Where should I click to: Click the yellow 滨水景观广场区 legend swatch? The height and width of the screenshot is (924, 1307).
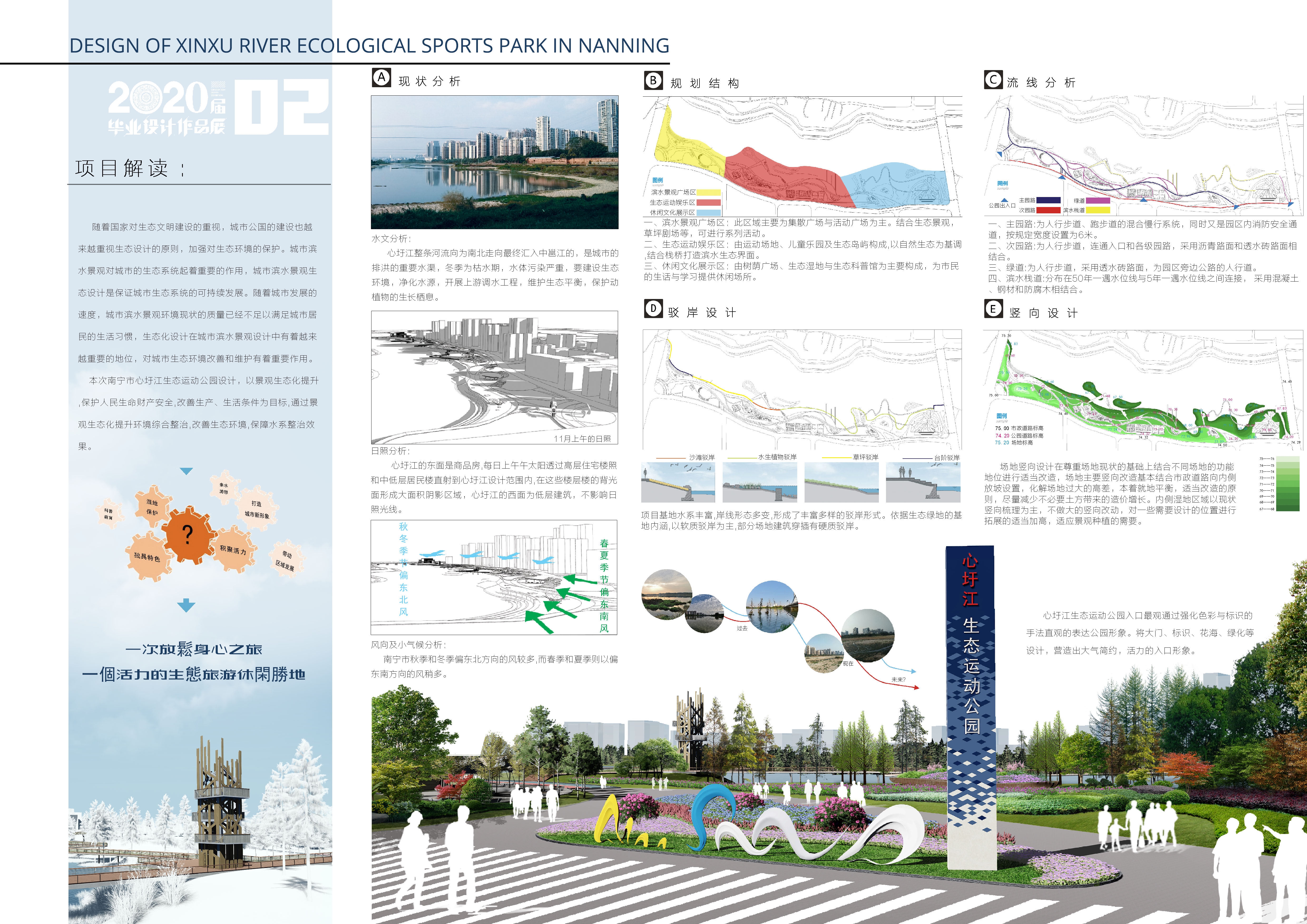point(708,192)
